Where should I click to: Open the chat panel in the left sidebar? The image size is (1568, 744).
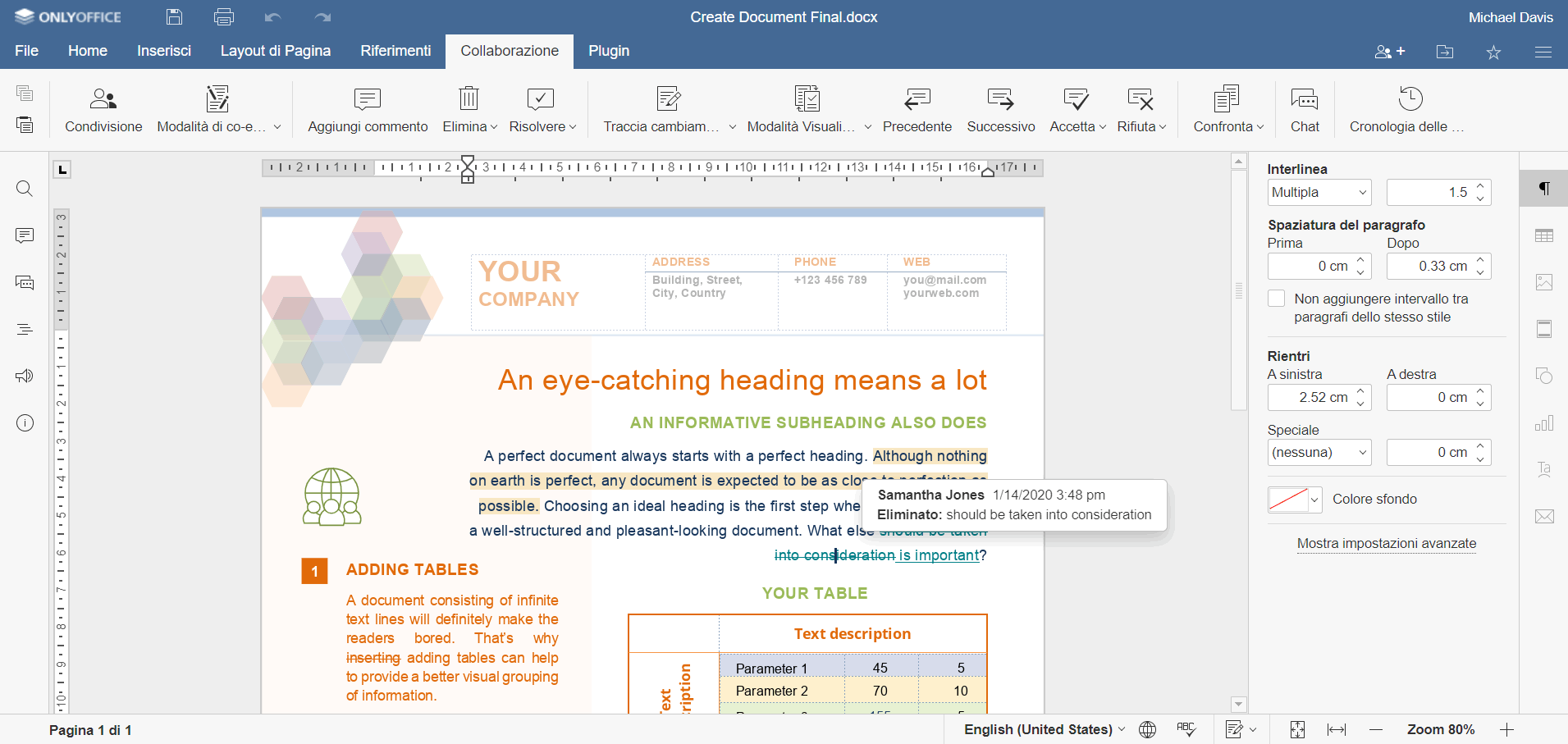coord(25,283)
